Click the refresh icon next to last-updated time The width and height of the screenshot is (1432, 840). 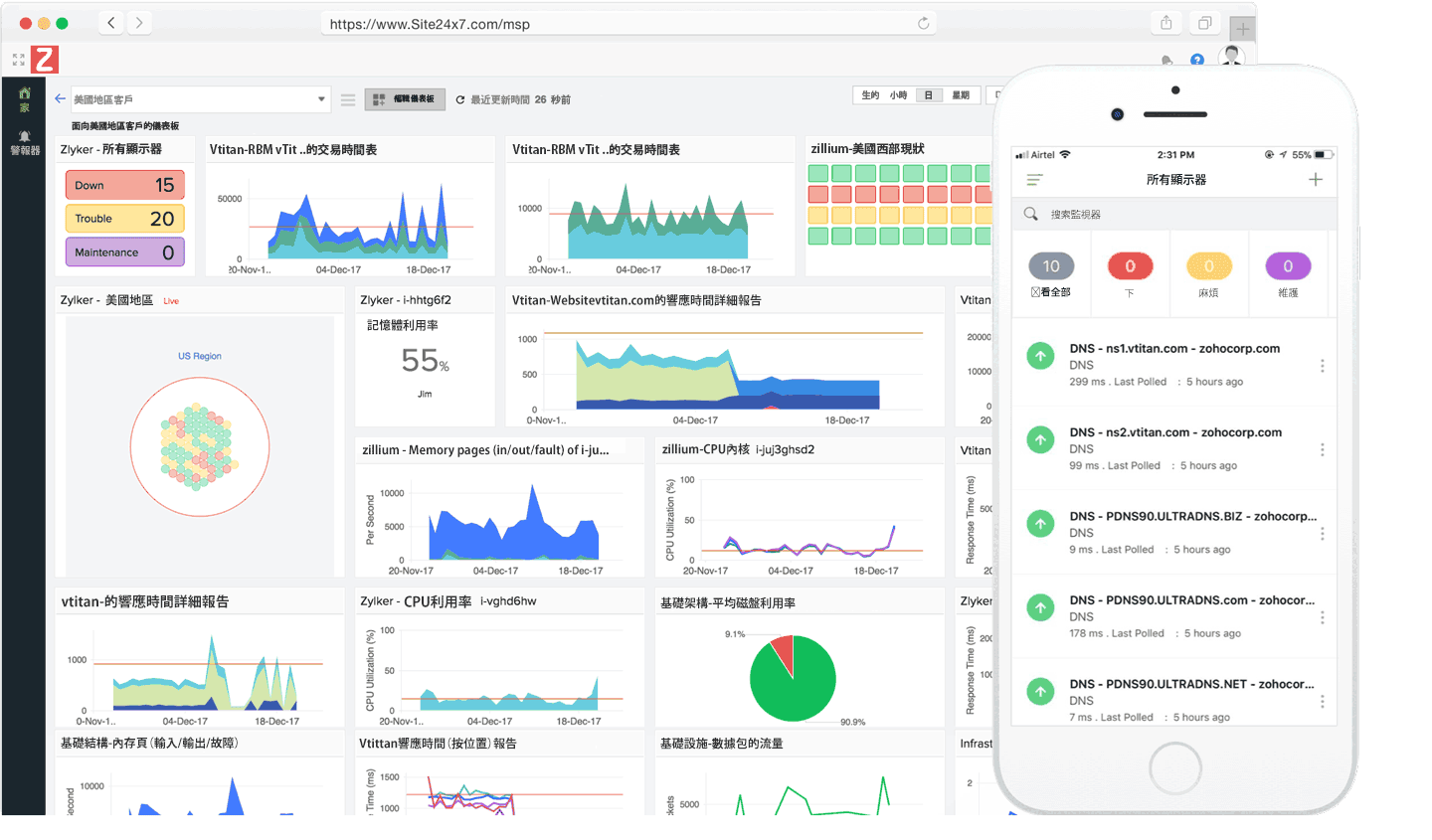[460, 99]
